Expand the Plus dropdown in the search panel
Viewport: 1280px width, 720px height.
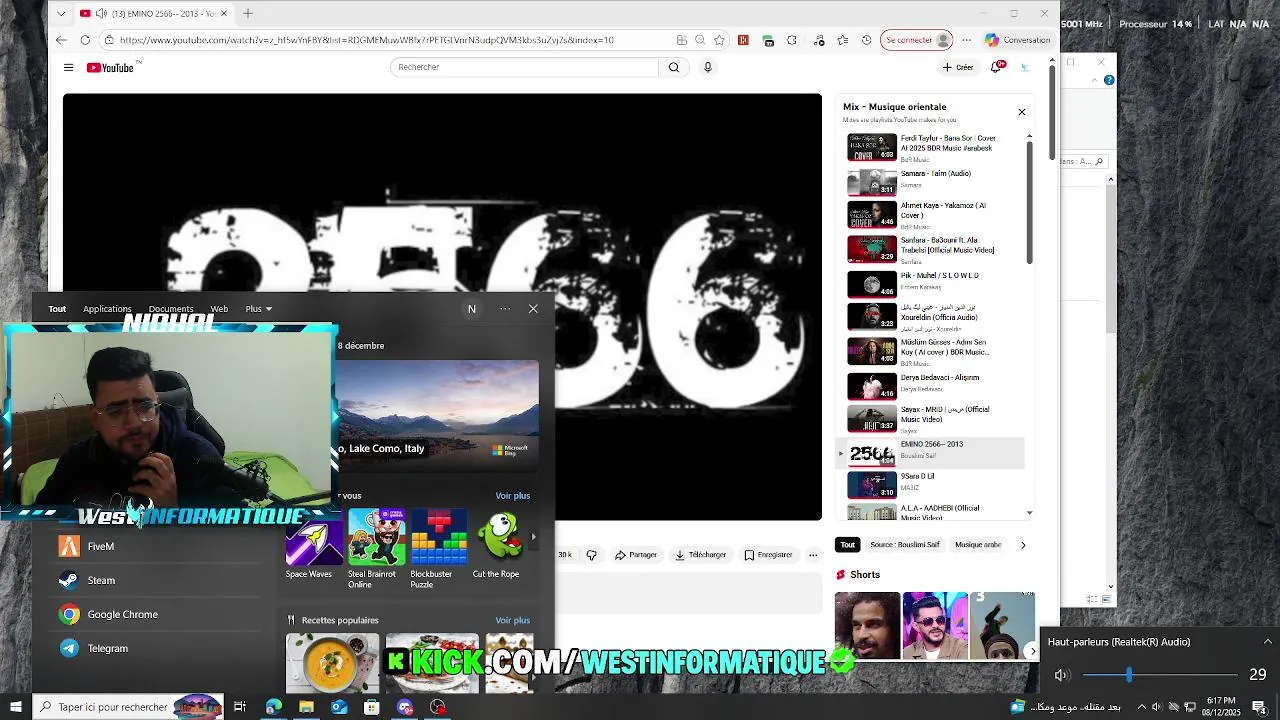coord(259,309)
